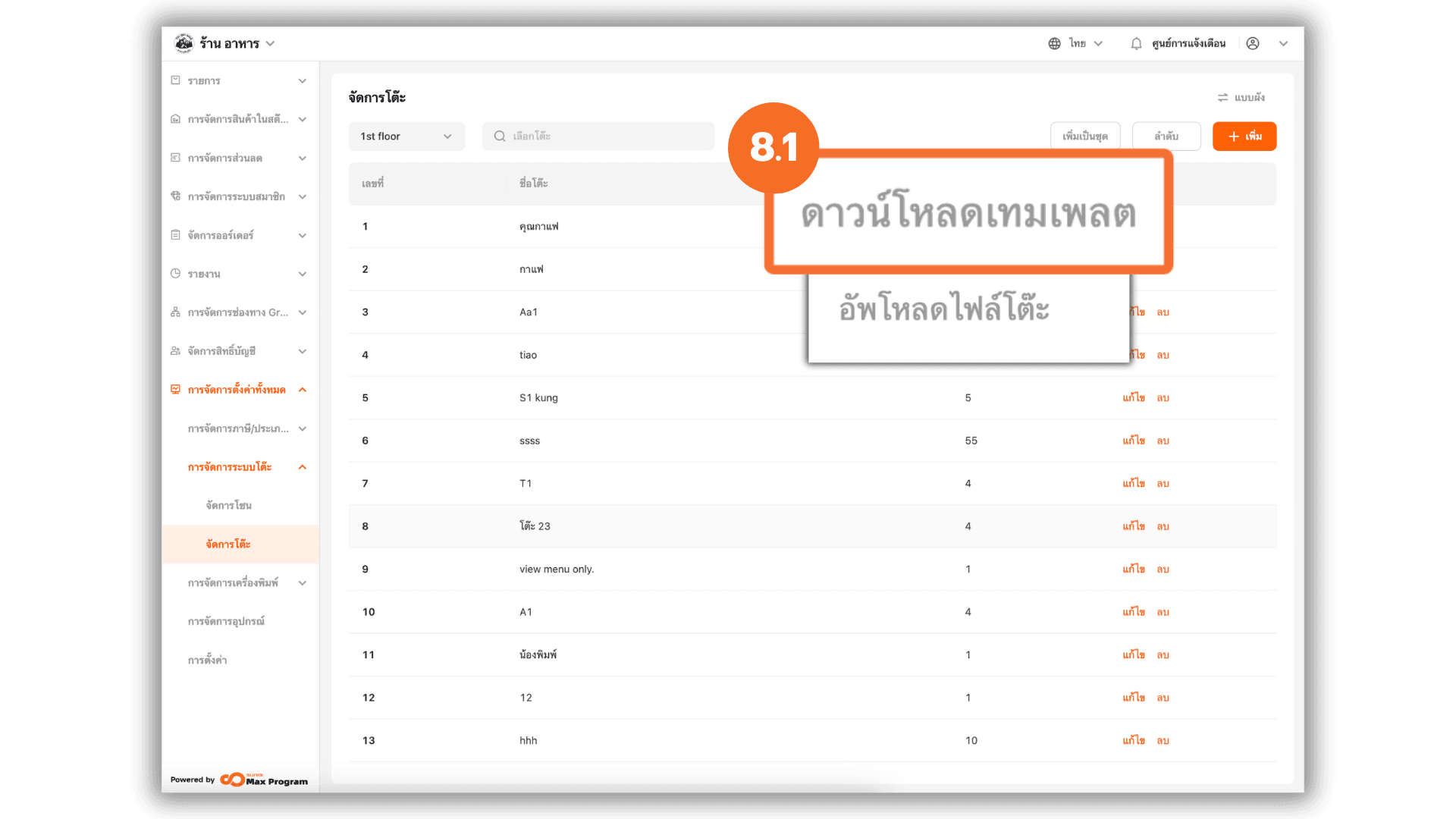Click the globe language icon
1456x819 pixels.
(1054, 44)
